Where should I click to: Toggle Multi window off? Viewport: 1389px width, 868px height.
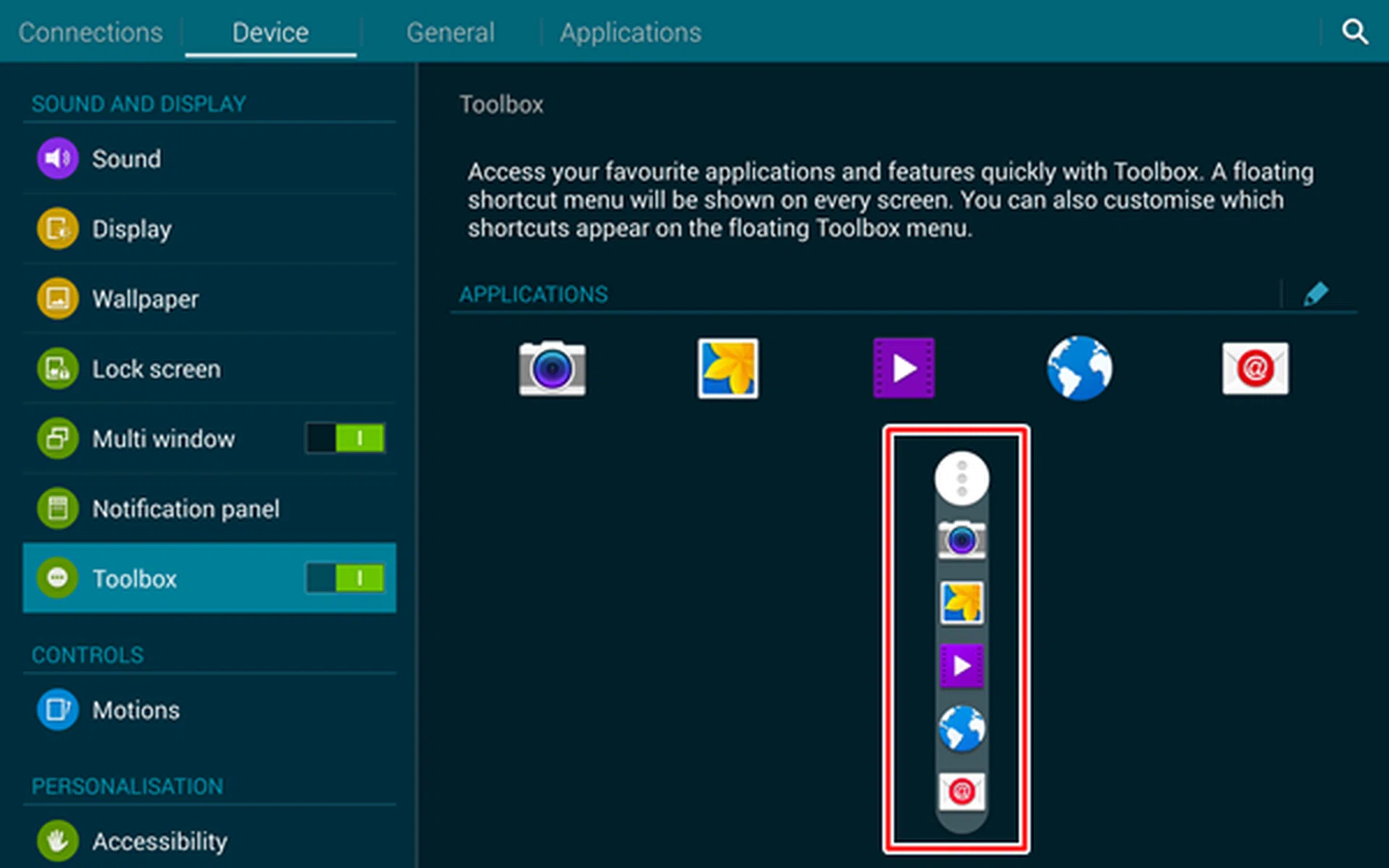click(345, 438)
